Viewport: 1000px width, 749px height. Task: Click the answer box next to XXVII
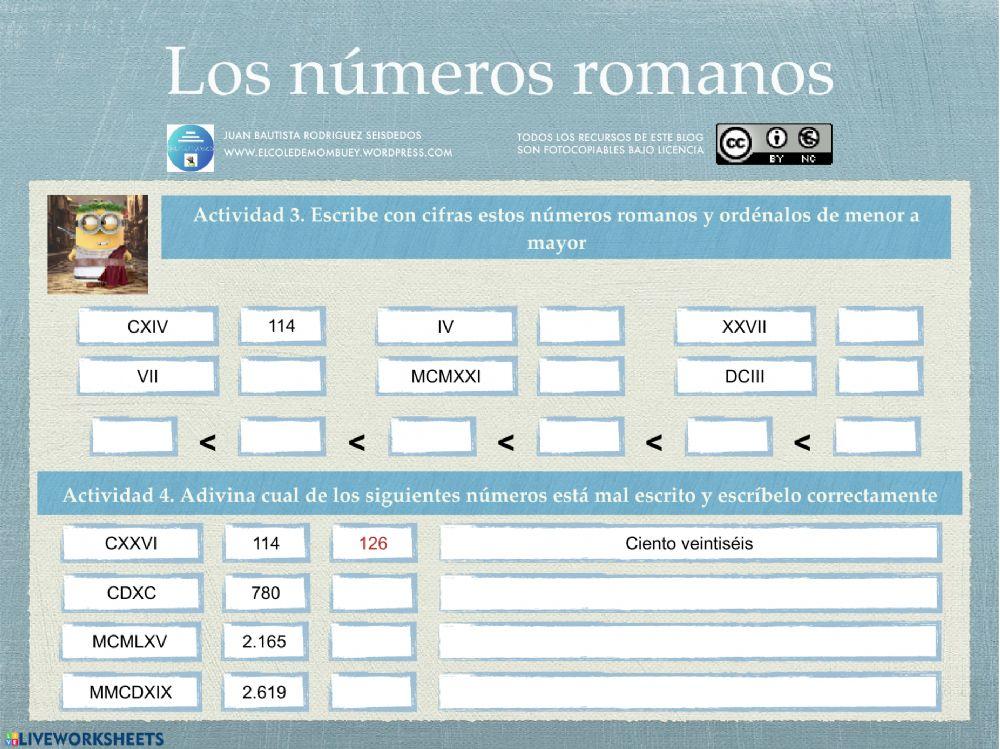click(878, 325)
